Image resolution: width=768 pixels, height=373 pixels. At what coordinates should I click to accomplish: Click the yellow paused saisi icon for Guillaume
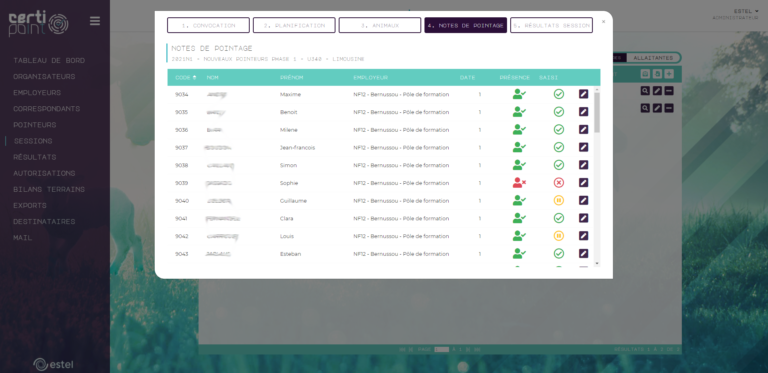click(559, 200)
